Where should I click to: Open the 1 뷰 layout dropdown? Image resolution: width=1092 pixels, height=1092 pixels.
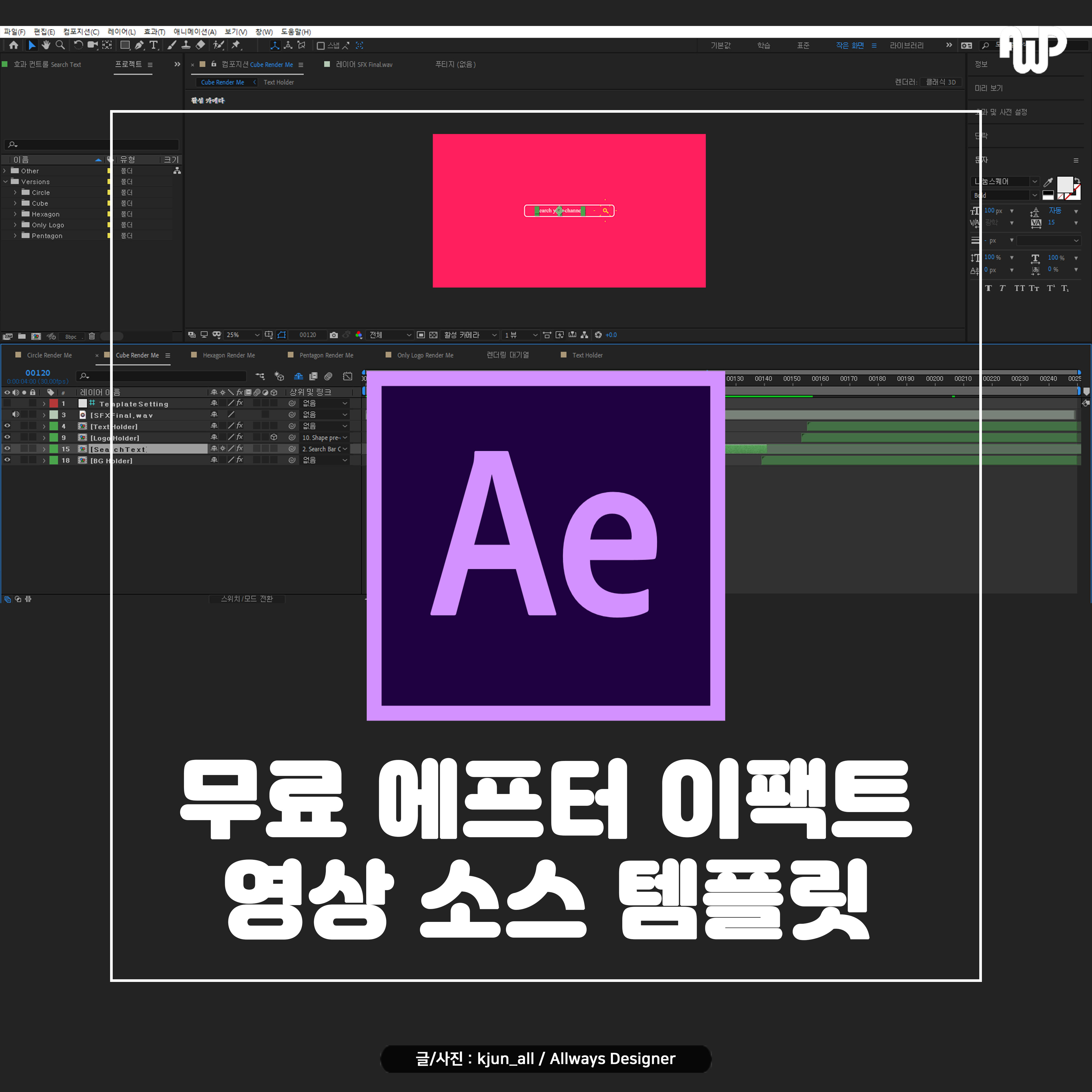click(521, 335)
